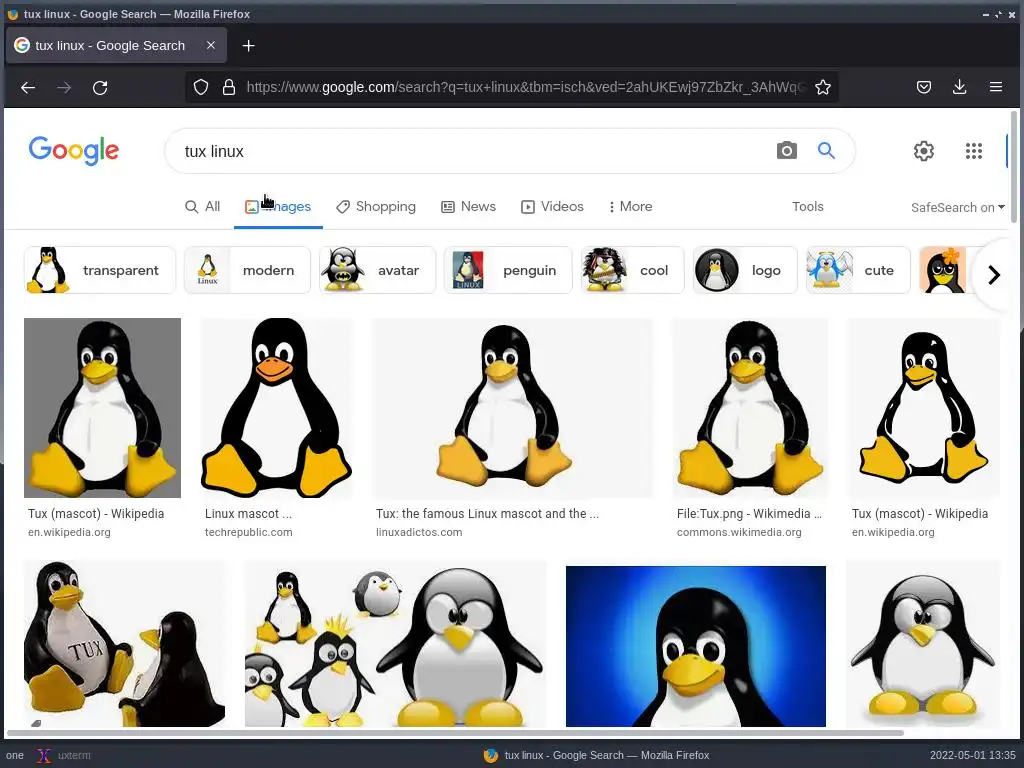
Task: Open the Tux statue with TUX lettering image
Action: tap(125, 644)
